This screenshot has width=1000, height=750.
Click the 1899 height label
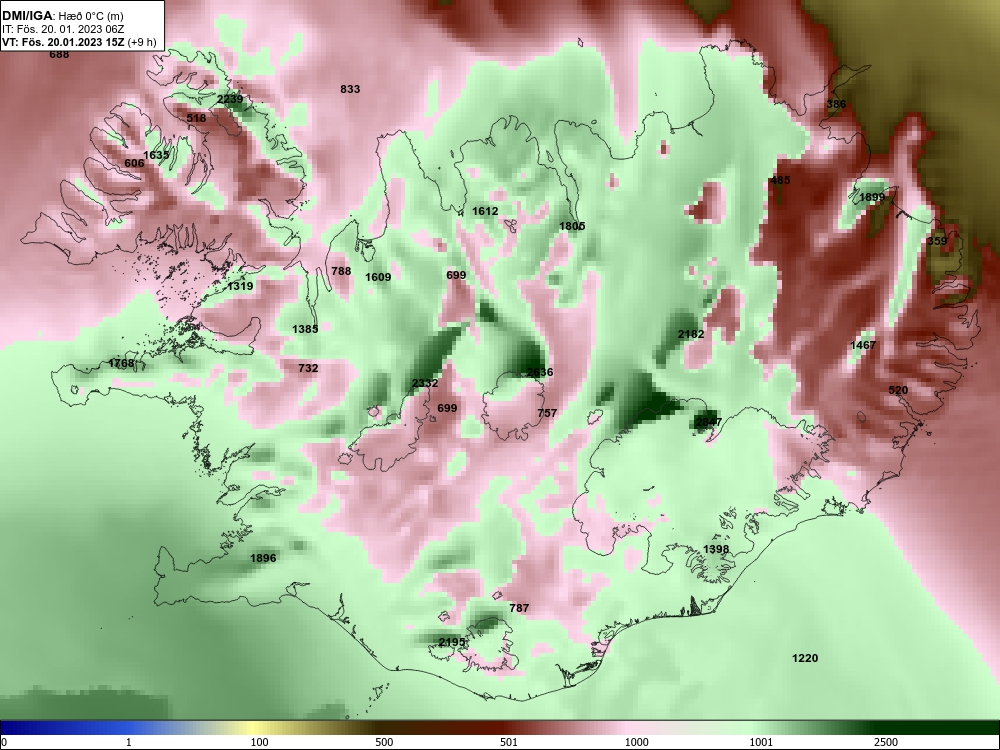coord(872,198)
